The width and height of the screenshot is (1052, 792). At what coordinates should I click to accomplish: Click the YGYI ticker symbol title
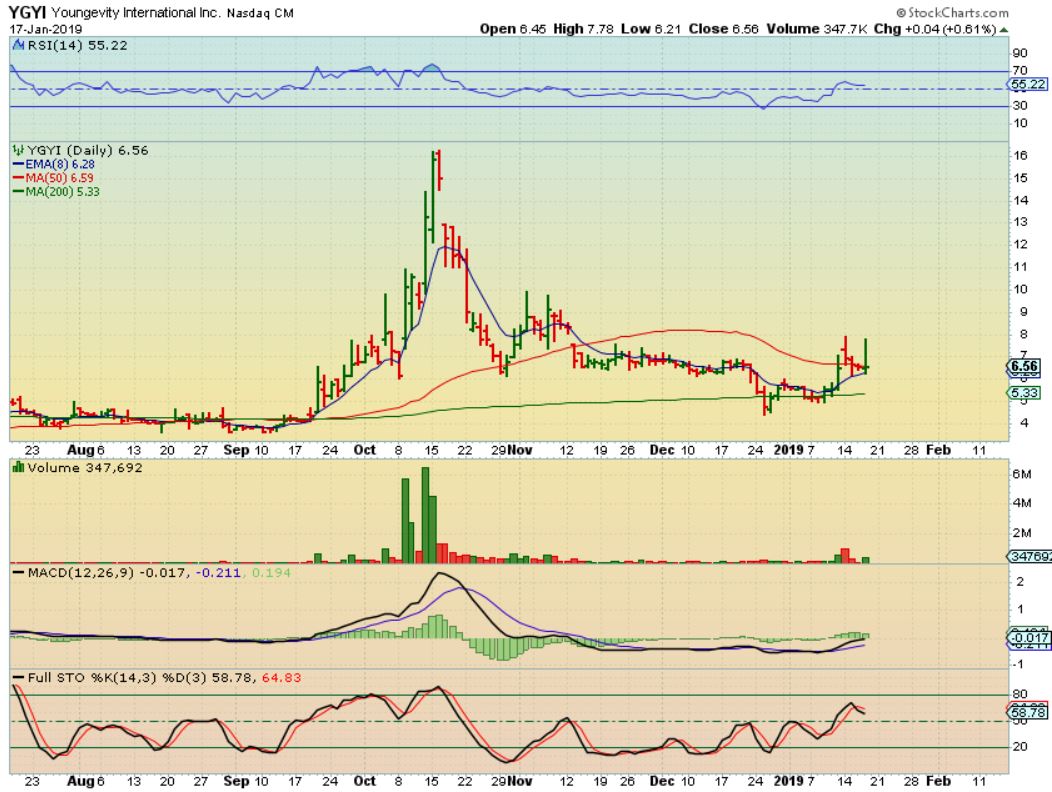24,13
